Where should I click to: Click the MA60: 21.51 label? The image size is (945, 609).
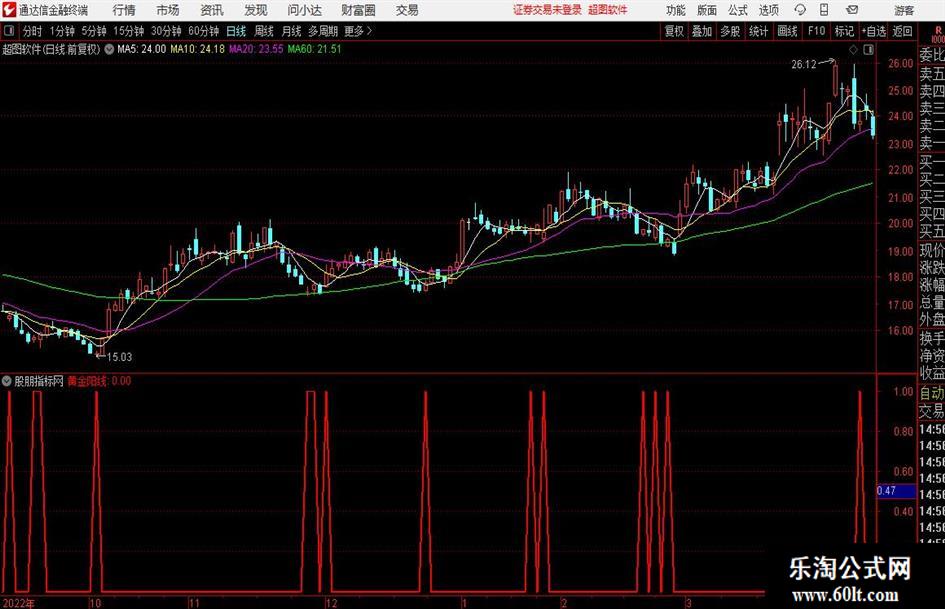[314, 49]
